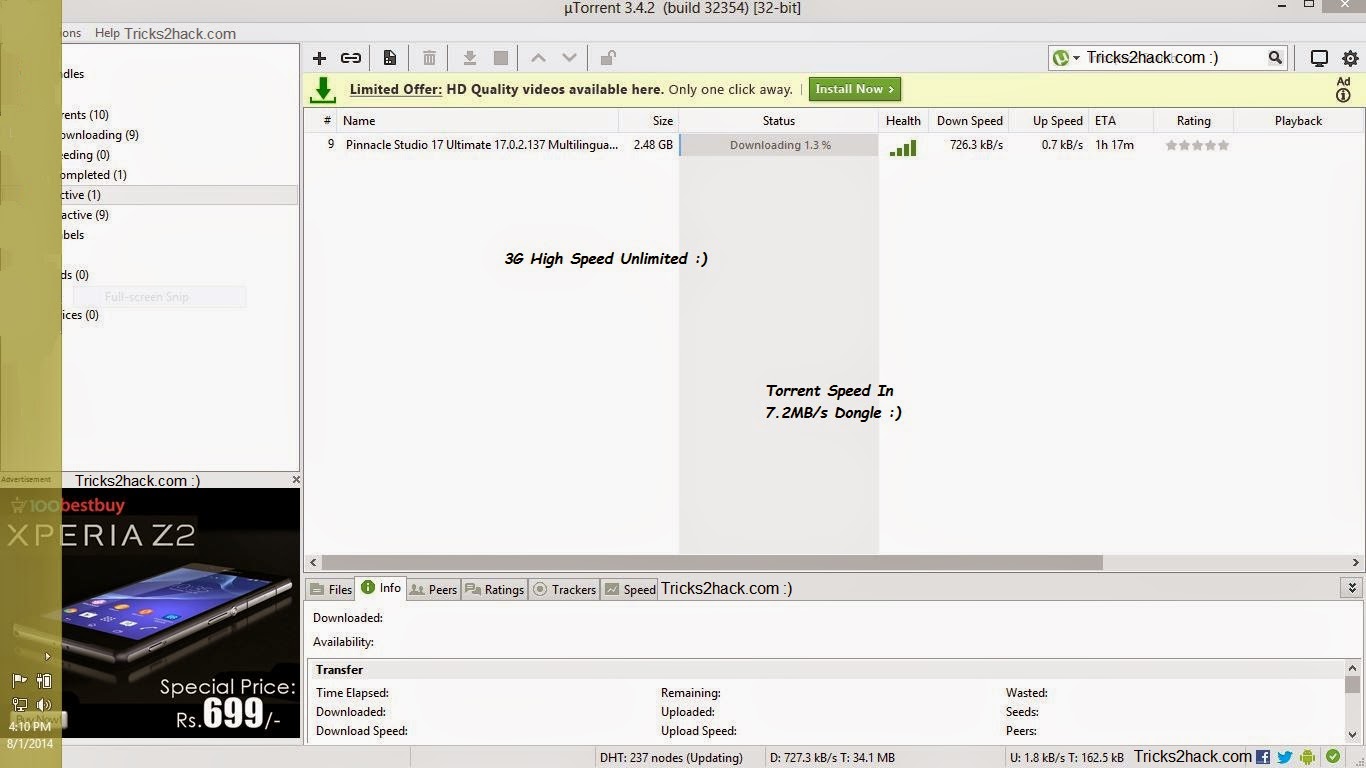Click the search magnifier icon
The width and height of the screenshot is (1366, 768).
pos(1275,58)
